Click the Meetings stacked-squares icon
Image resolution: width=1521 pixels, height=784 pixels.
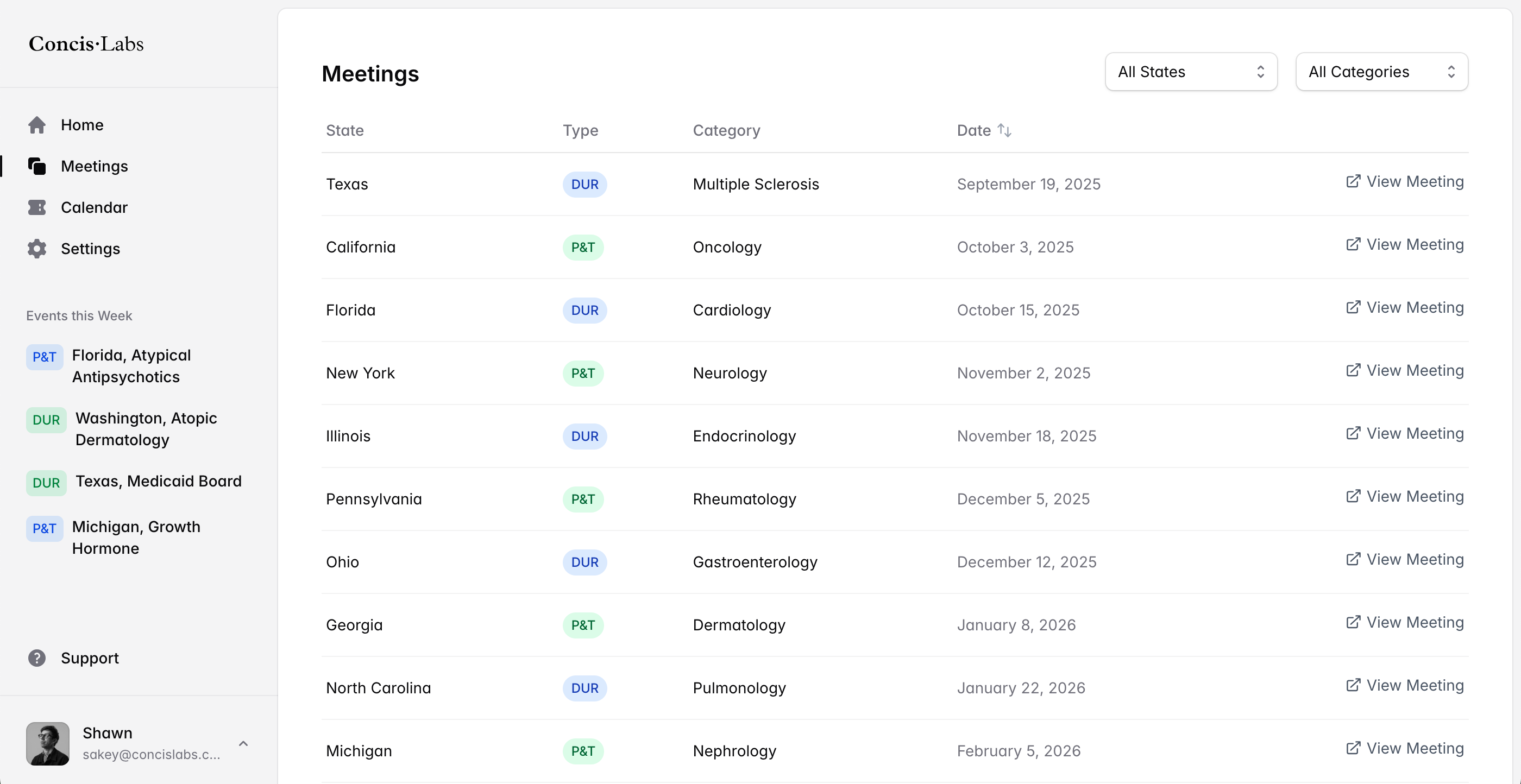pos(36,167)
